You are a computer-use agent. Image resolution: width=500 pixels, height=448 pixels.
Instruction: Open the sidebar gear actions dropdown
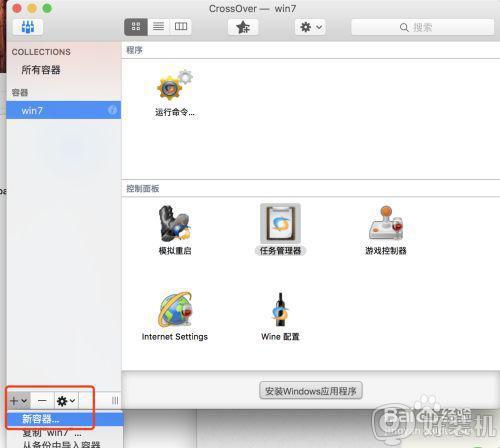(x=66, y=401)
